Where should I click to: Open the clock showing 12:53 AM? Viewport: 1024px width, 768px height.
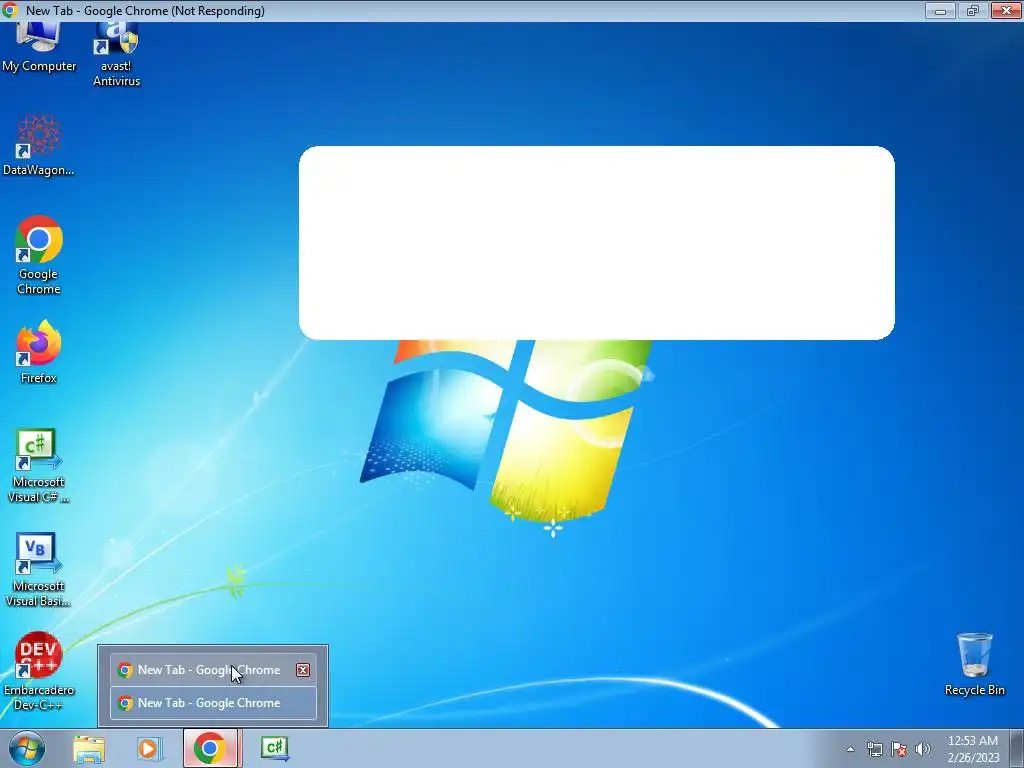(973, 749)
